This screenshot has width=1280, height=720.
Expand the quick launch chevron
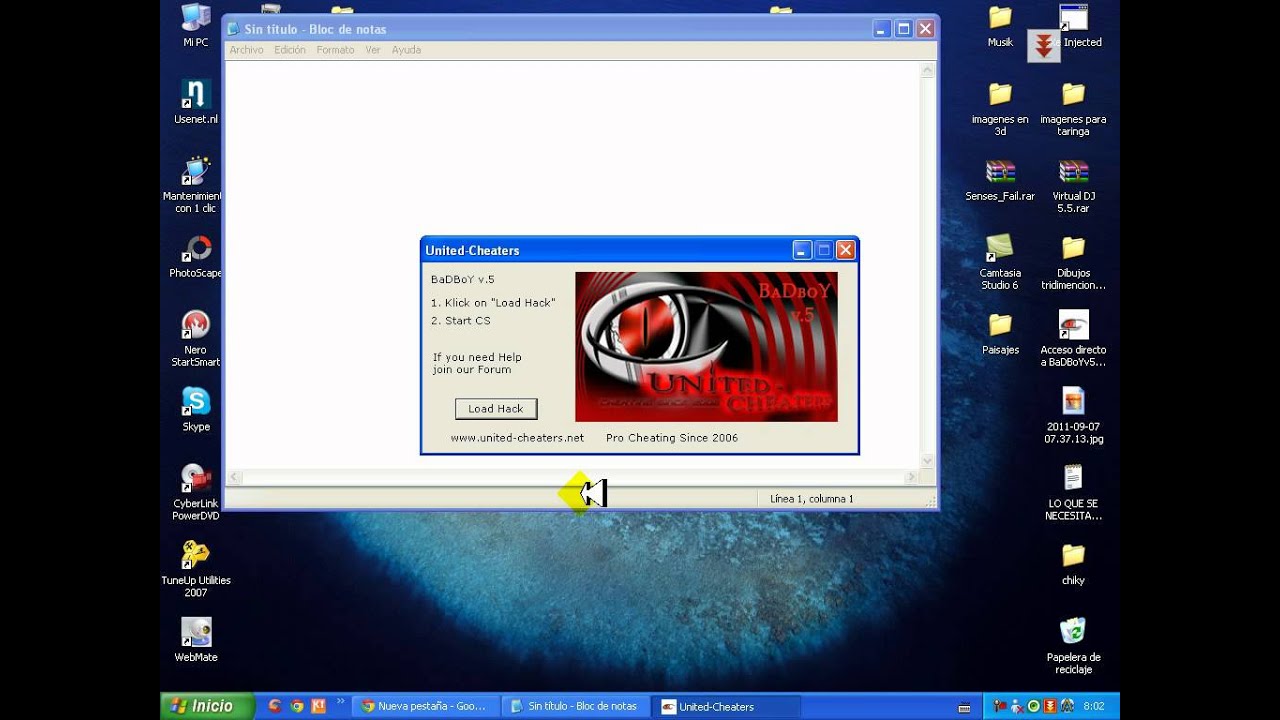340,702
